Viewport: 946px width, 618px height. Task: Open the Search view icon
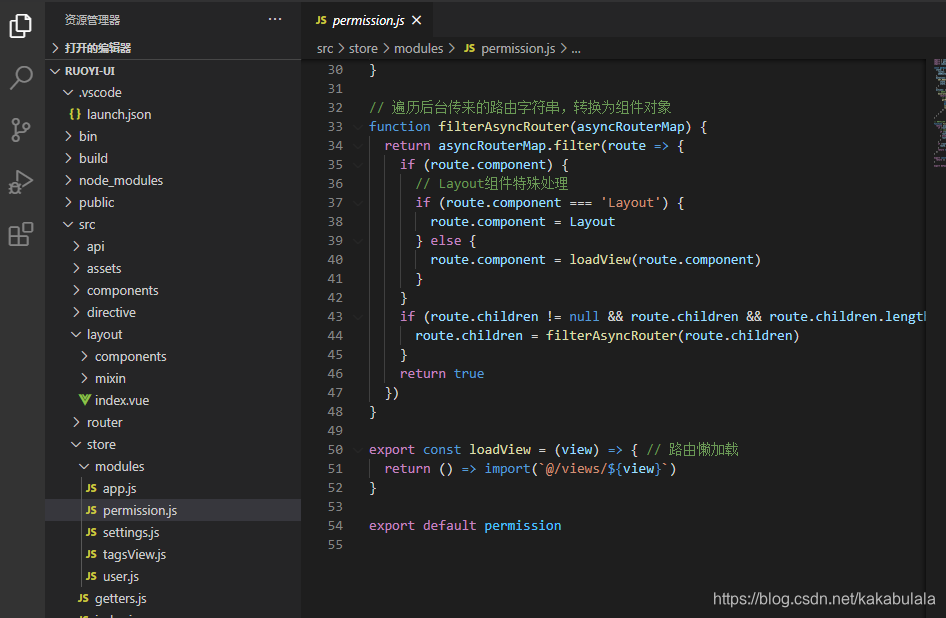click(21, 77)
